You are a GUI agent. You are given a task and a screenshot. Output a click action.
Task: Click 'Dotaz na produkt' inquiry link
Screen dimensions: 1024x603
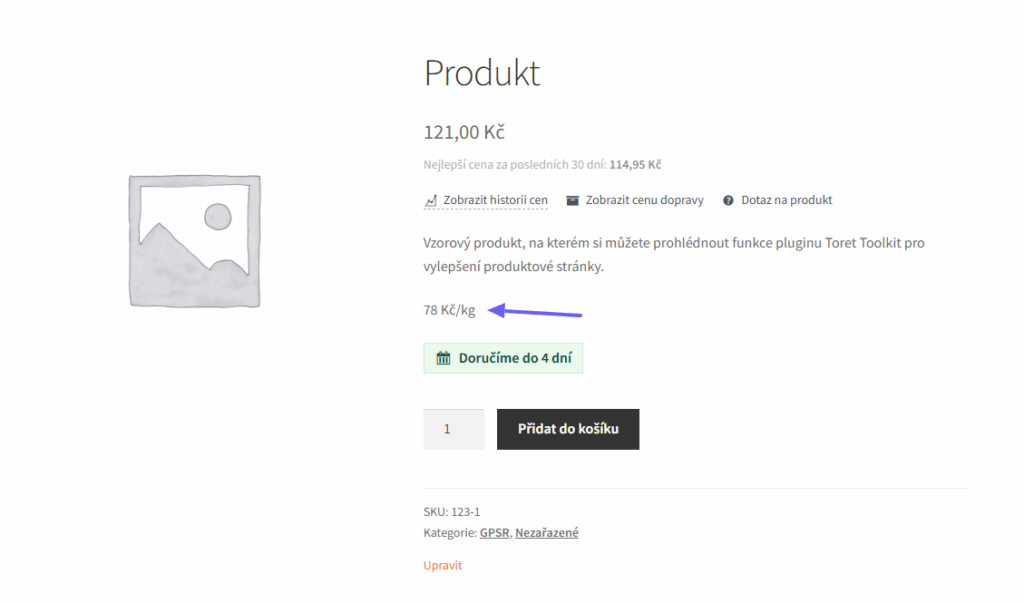click(x=785, y=199)
